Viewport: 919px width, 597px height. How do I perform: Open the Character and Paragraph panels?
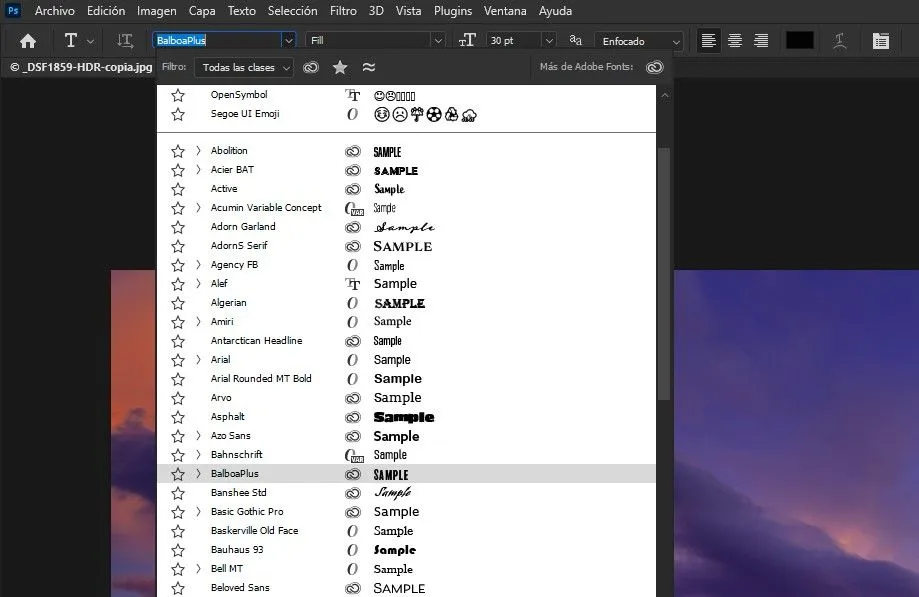coord(880,40)
